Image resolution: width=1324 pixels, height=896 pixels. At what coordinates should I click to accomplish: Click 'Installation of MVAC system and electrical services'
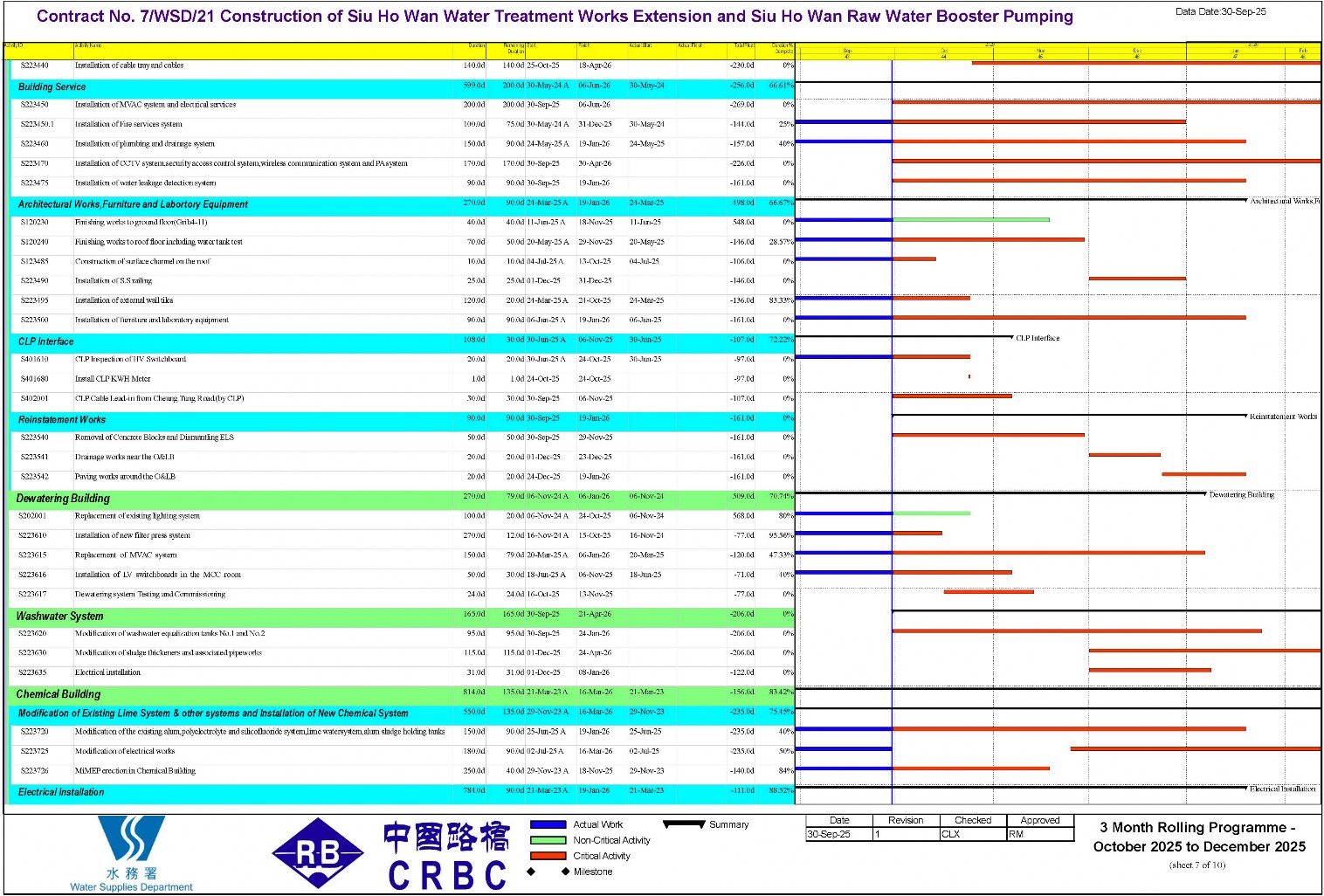point(155,105)
